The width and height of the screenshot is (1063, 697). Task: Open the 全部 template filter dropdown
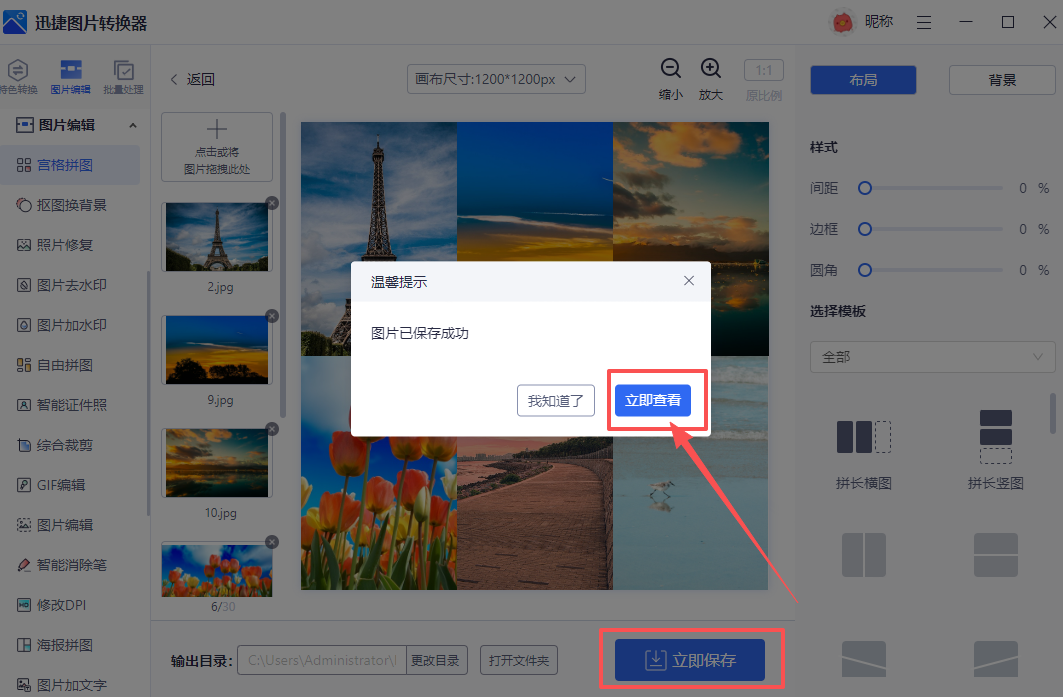point(931,356)
